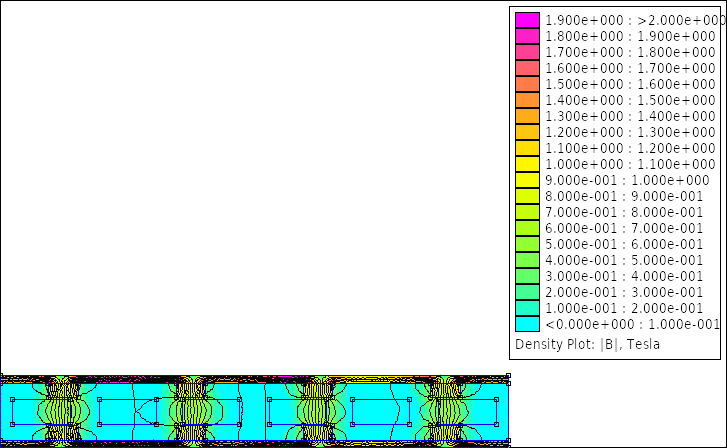This screenshot has height=448, width=727.
Task: Click the 6.000e-001 : 7.000e-001 legend swatch
Action: [527, 228]
